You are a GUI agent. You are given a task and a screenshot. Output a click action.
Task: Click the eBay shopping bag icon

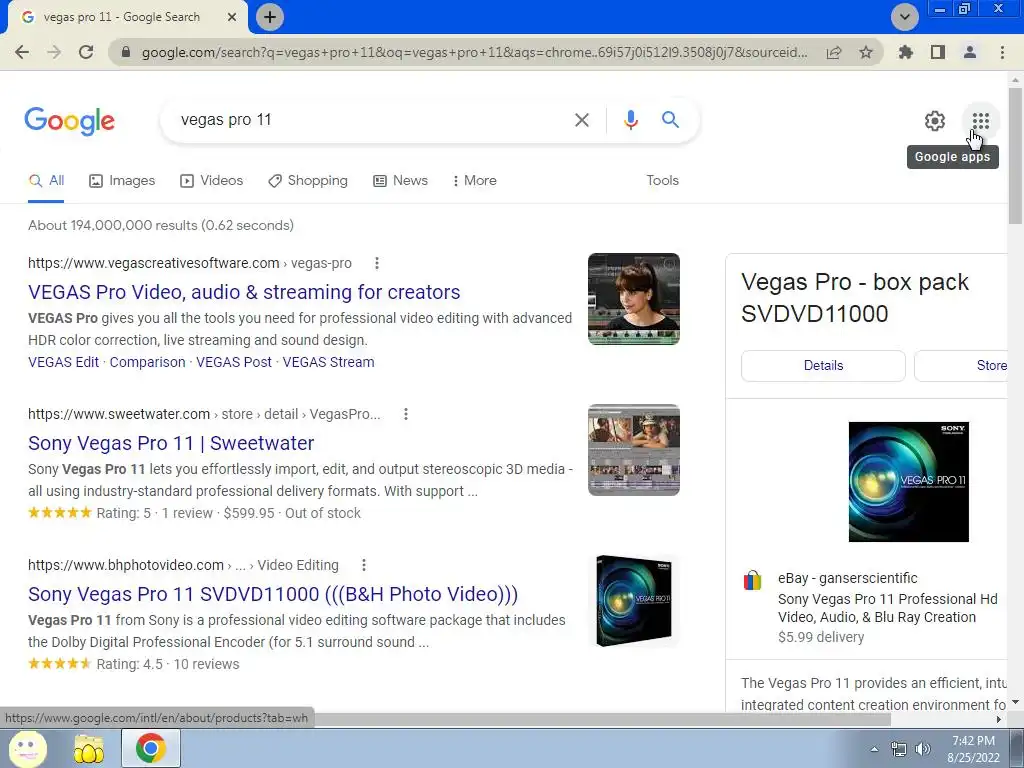point(752,579)
